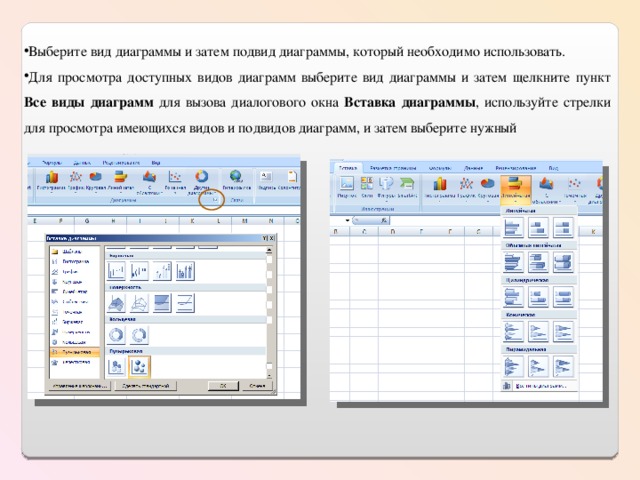Choose the first clustered bar under Линейчатая header
Viewport: 640px width, 480px height.
coord(513,227)
